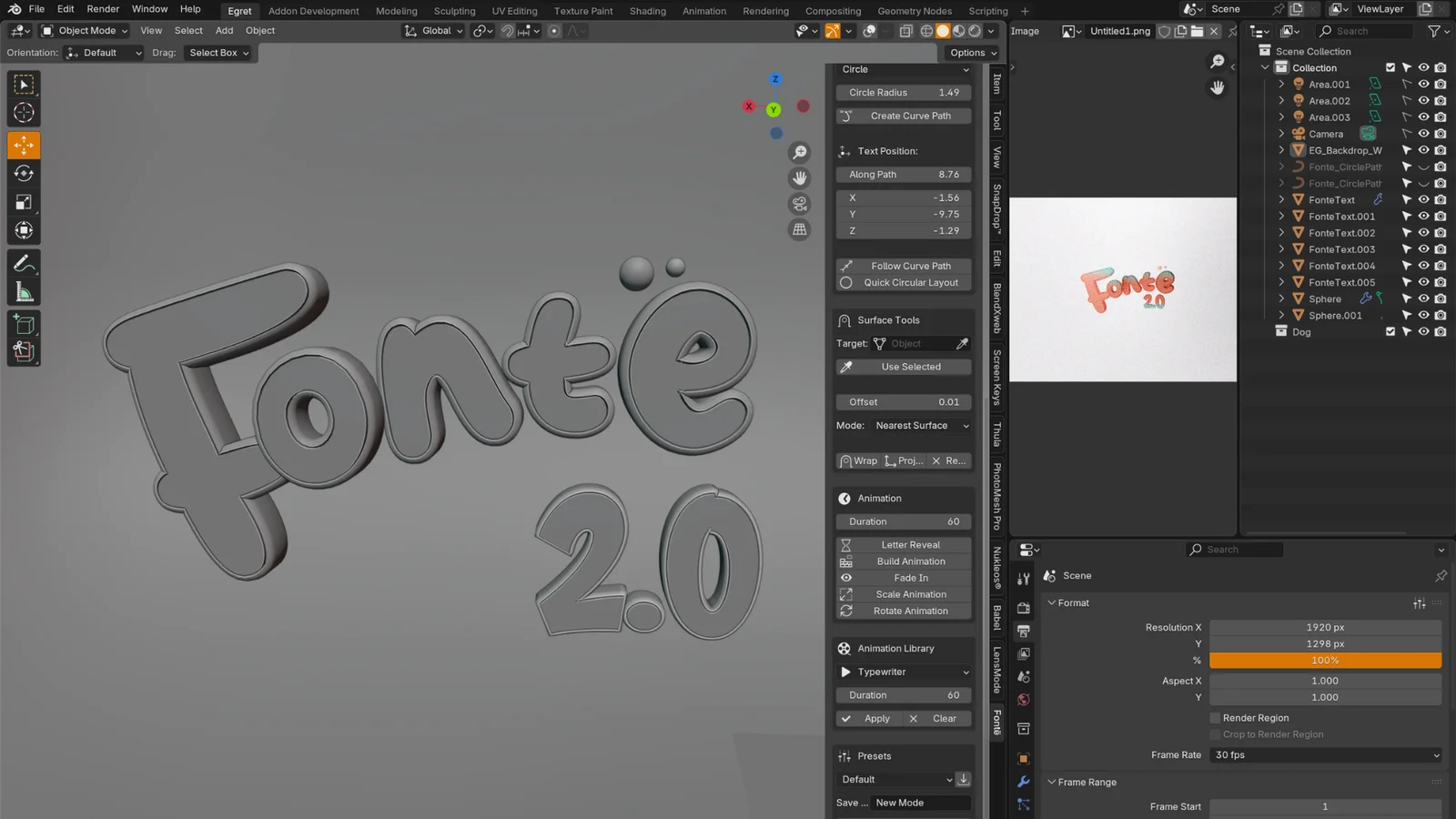
Task: Open the Object Mode dropdown
Action: point(83,30)
